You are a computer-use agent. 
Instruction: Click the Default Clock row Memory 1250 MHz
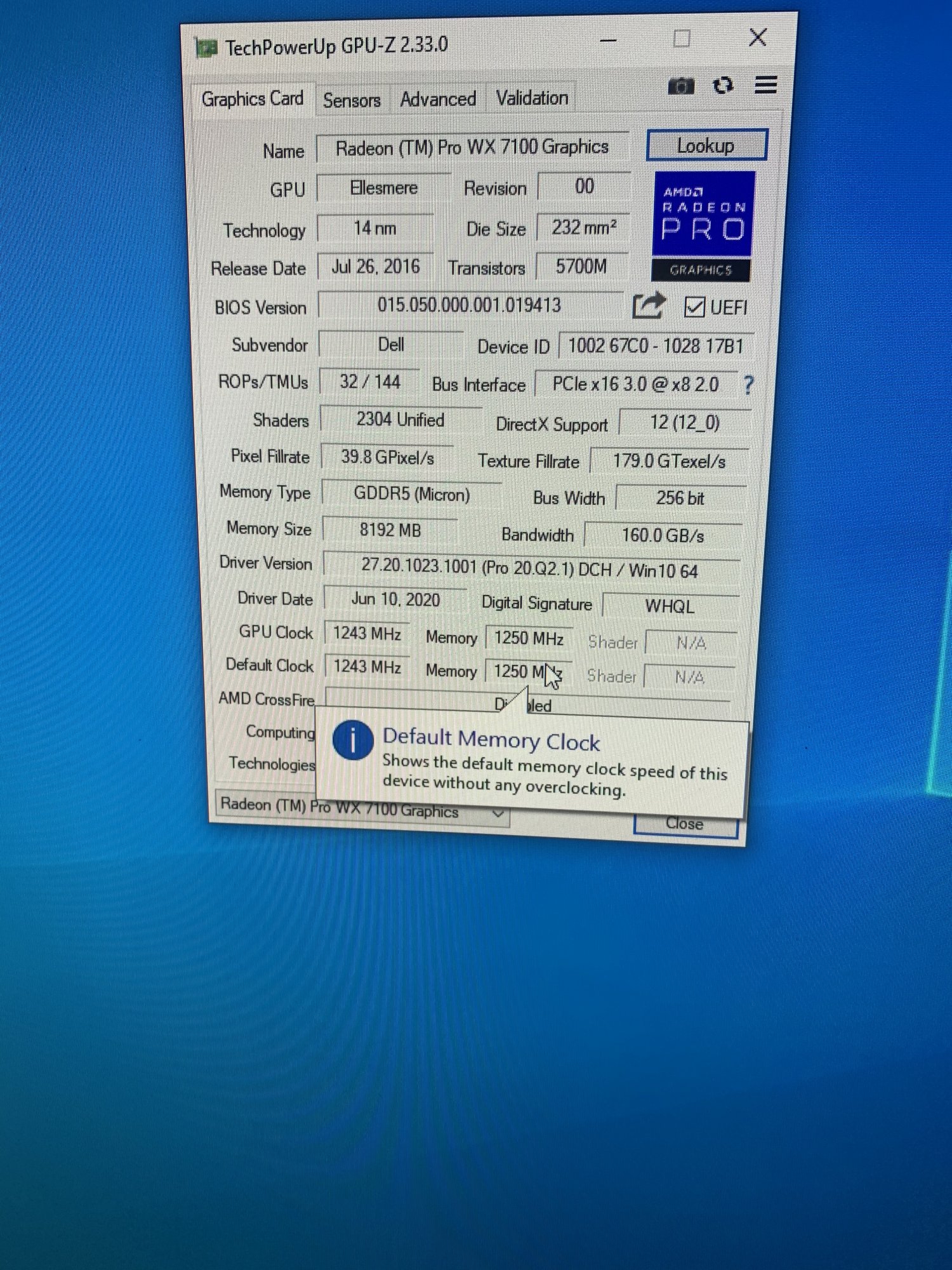528,671
